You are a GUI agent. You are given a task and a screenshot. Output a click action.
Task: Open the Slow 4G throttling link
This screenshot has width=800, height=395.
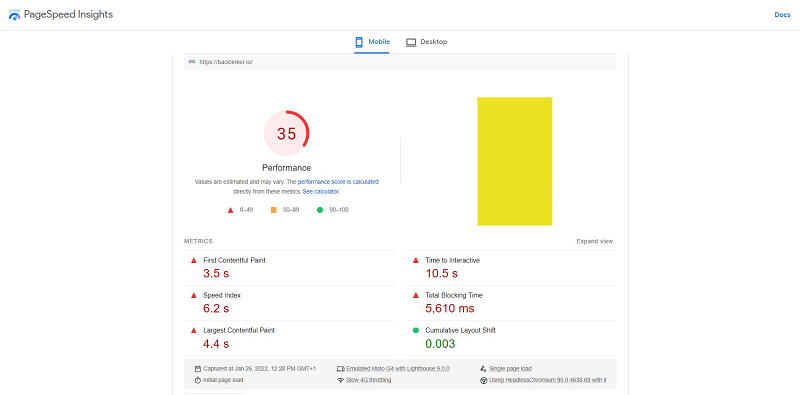pyautogui.click(x=369, y=380)
